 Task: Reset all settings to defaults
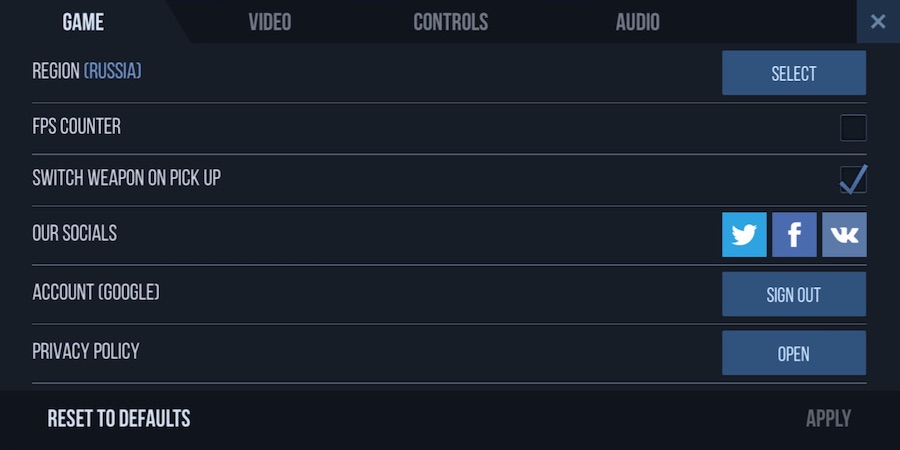point(119,418)
